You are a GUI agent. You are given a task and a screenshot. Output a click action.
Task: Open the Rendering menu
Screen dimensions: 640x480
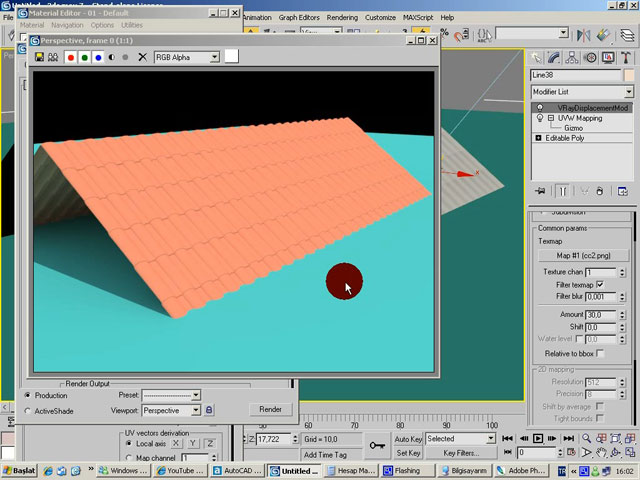342,18
